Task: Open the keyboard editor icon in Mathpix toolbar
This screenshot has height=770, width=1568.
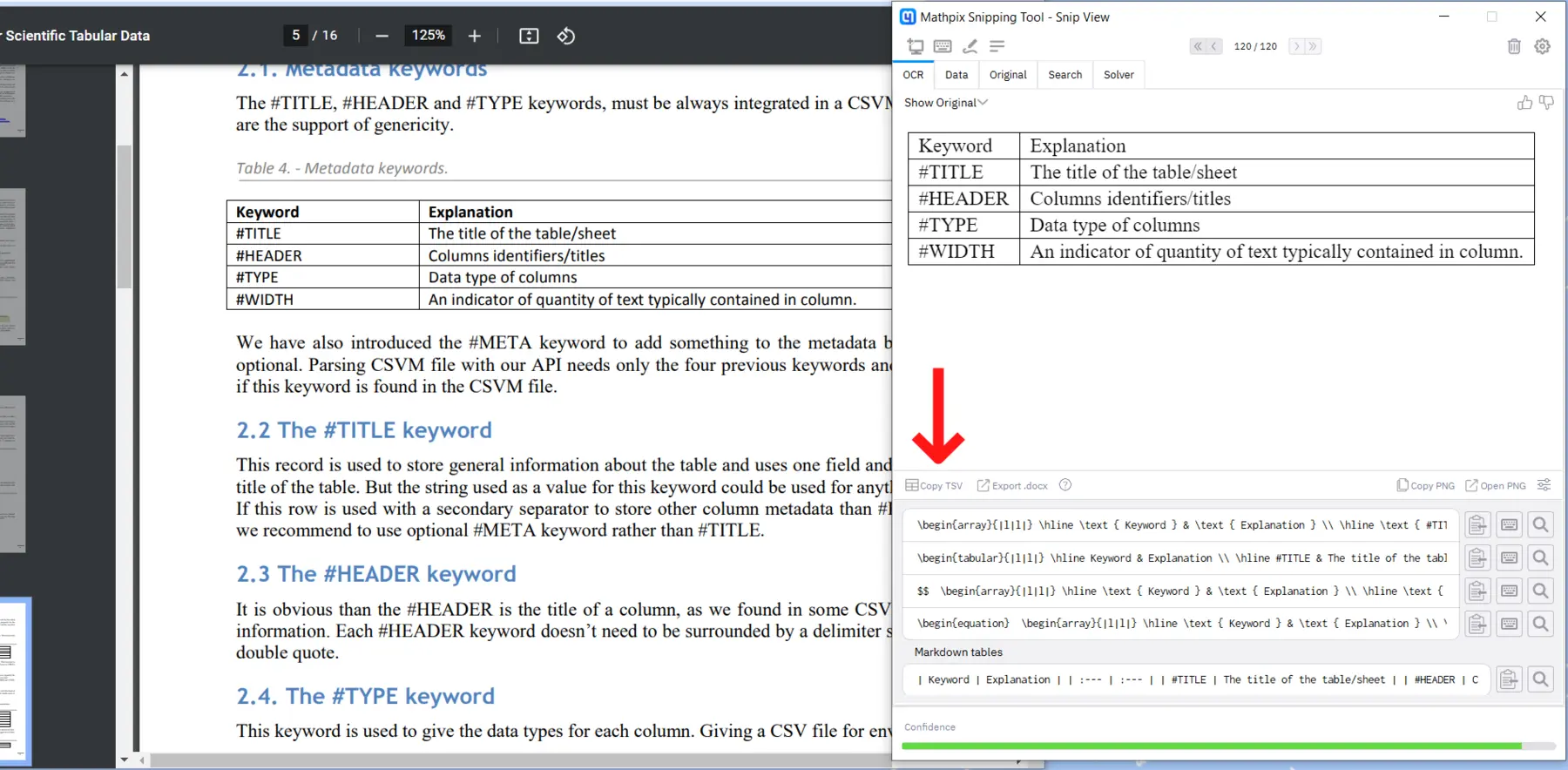Action: (943, 46)
